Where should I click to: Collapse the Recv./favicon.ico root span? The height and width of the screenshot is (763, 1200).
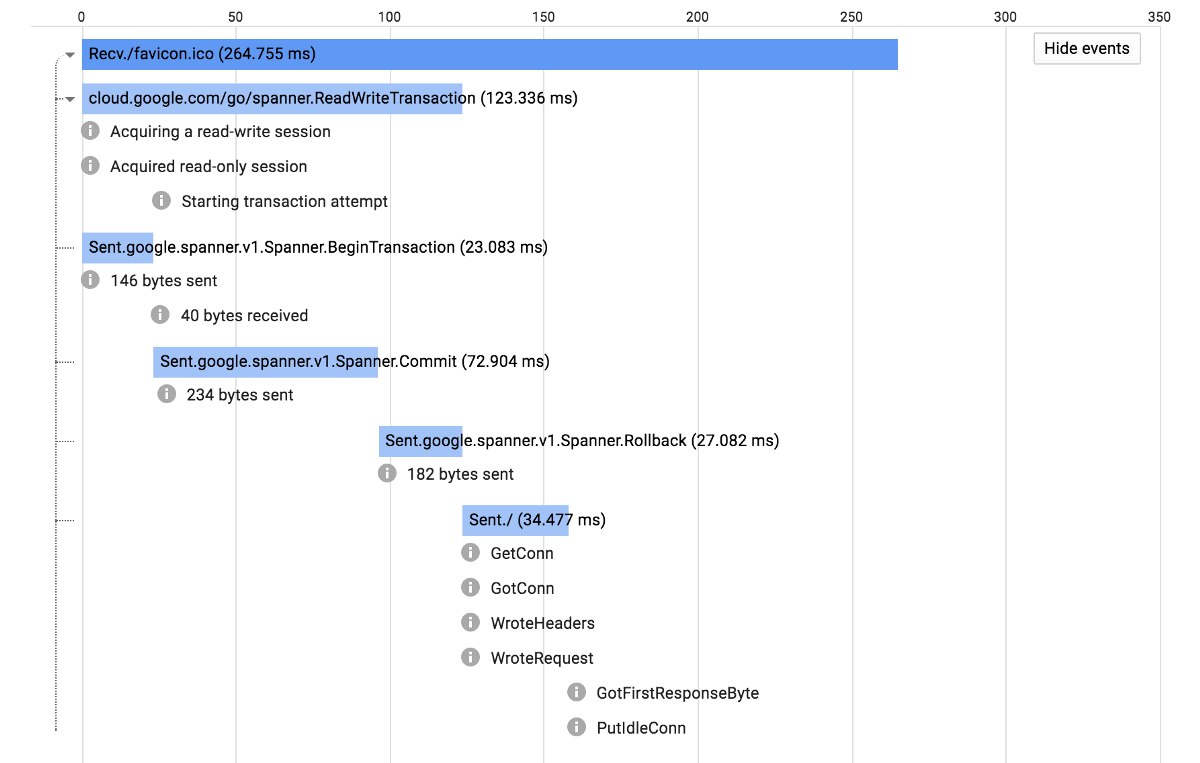pyautogui.click(x=69, y=55)
